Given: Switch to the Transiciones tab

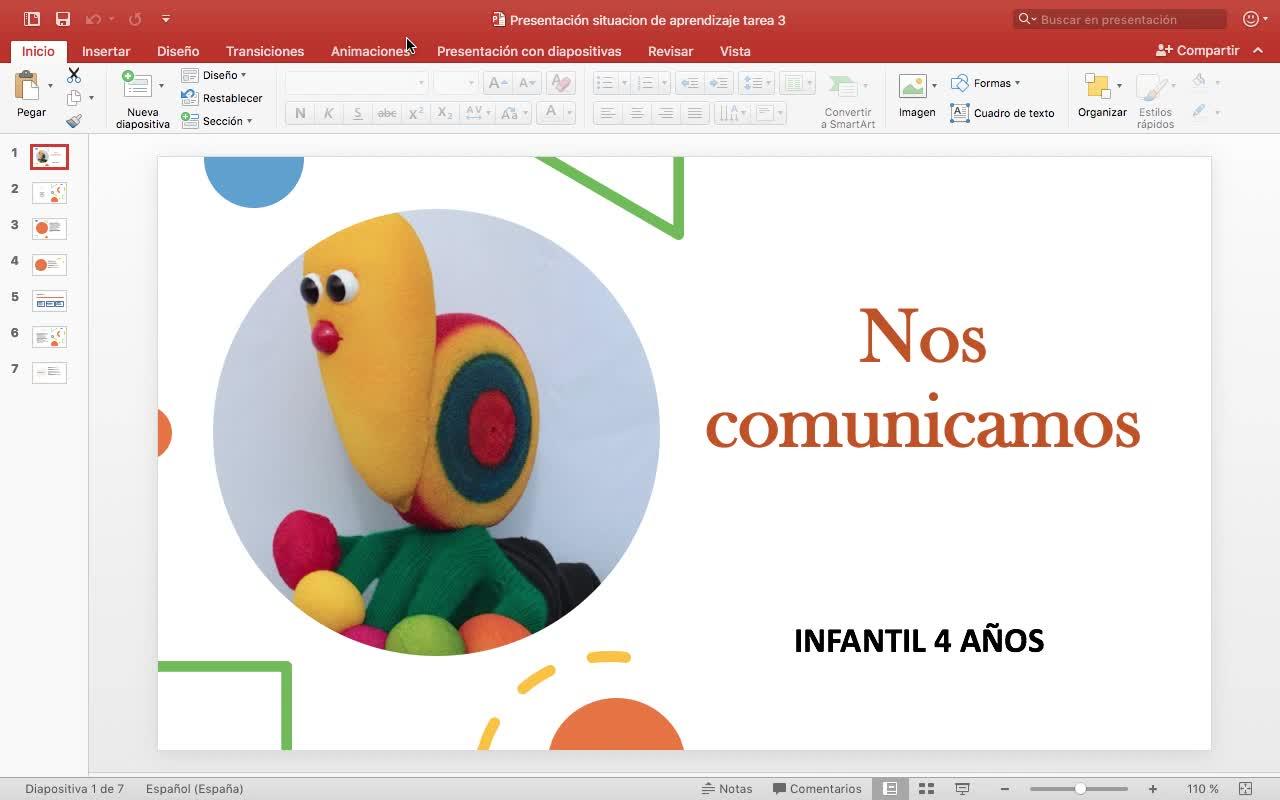Looking at the screenshot, I should click(264, 51).
